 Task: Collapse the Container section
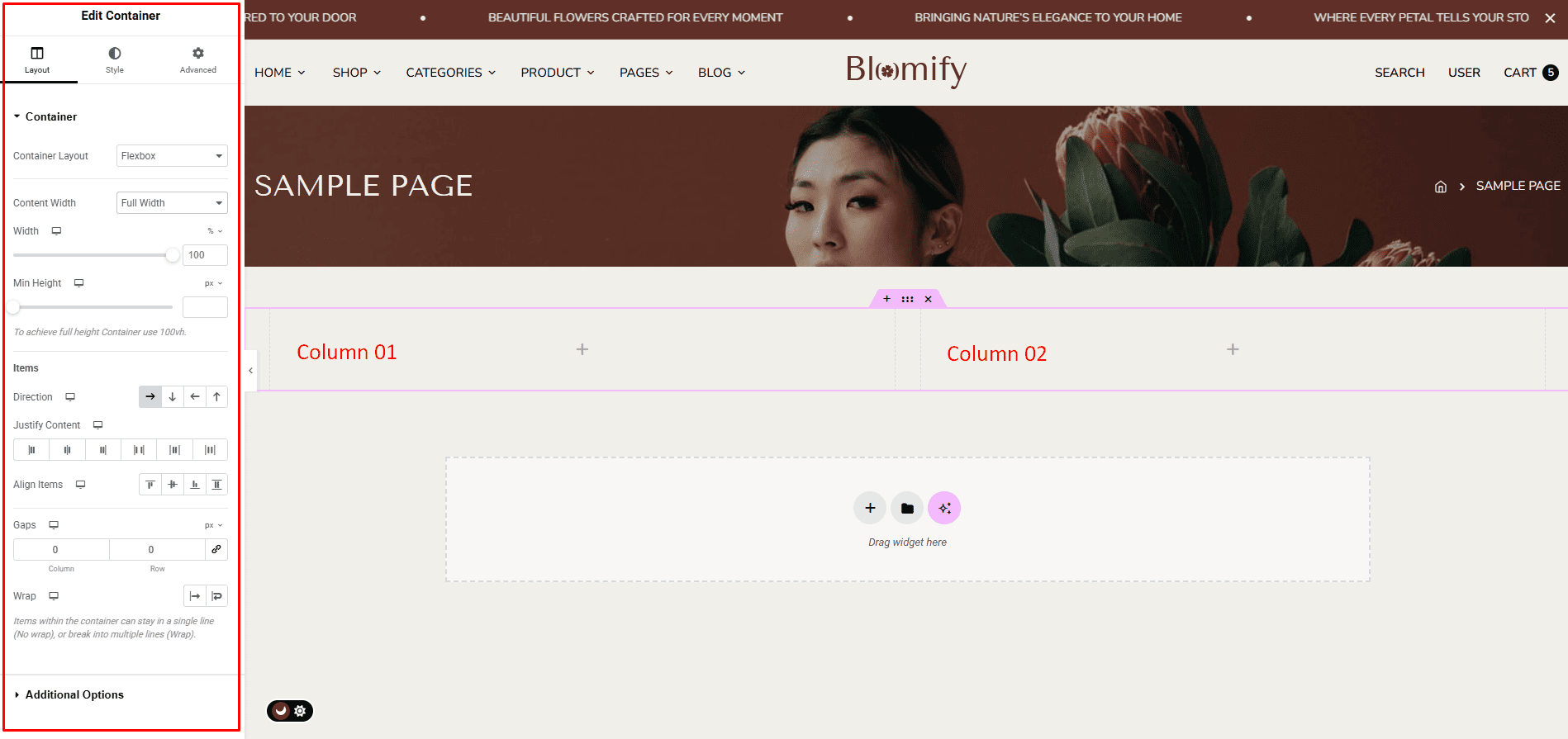[45, 116]
